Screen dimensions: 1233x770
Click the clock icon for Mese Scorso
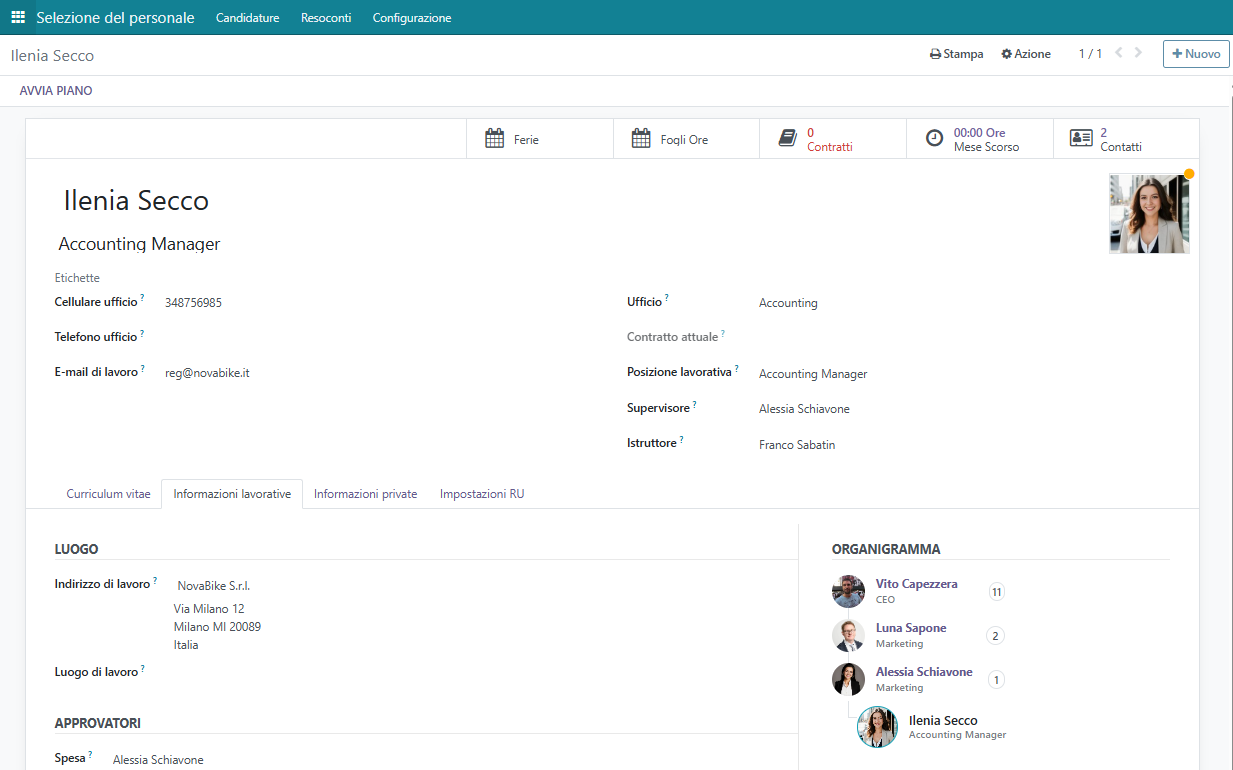point(934,139)
